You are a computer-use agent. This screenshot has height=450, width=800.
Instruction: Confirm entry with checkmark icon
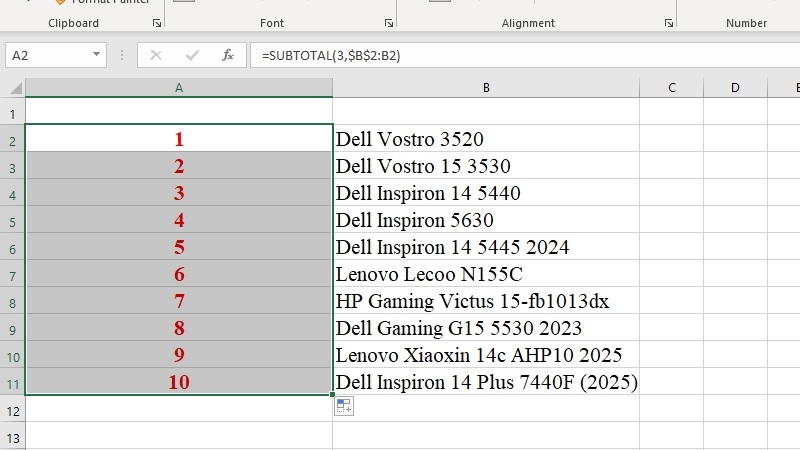(192, 55)
